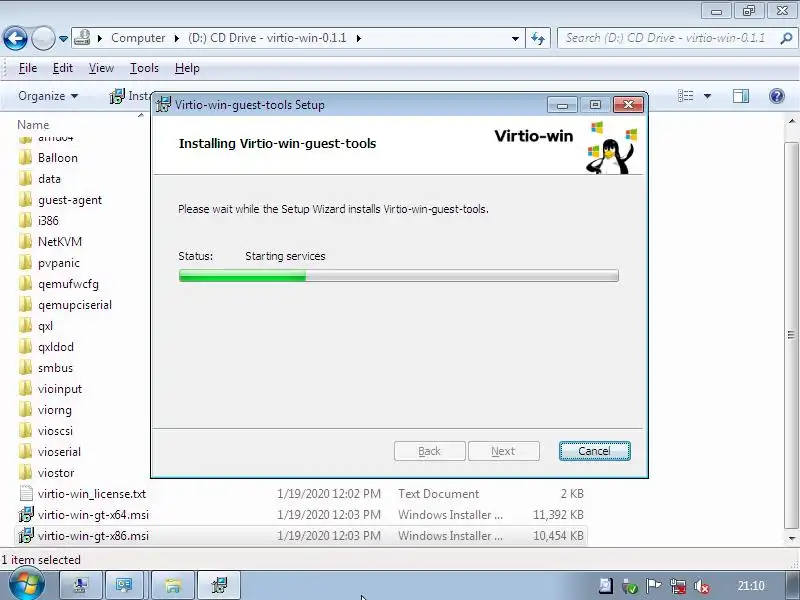This screenshot has width=800, height=600.
Task: Select the qemupciserial folder
Action: [x=74, y=305]
